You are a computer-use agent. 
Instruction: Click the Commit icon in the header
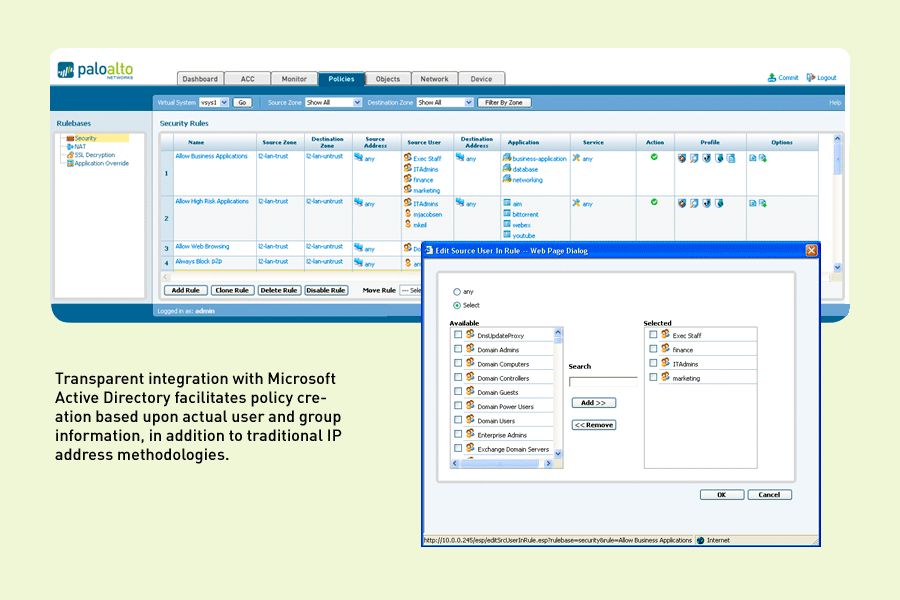[772, 78]
